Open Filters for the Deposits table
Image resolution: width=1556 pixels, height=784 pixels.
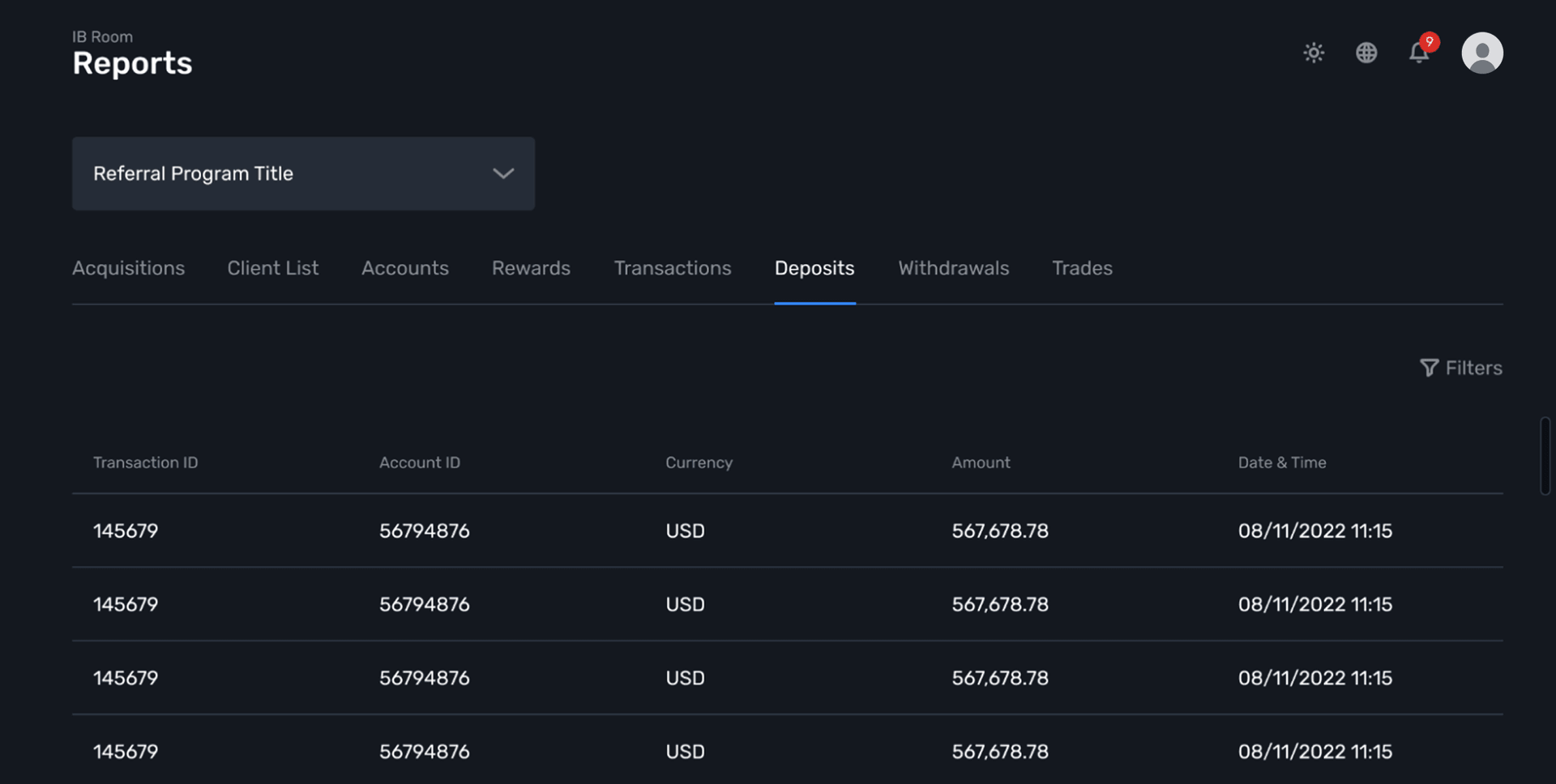[x=1460, y=368]
